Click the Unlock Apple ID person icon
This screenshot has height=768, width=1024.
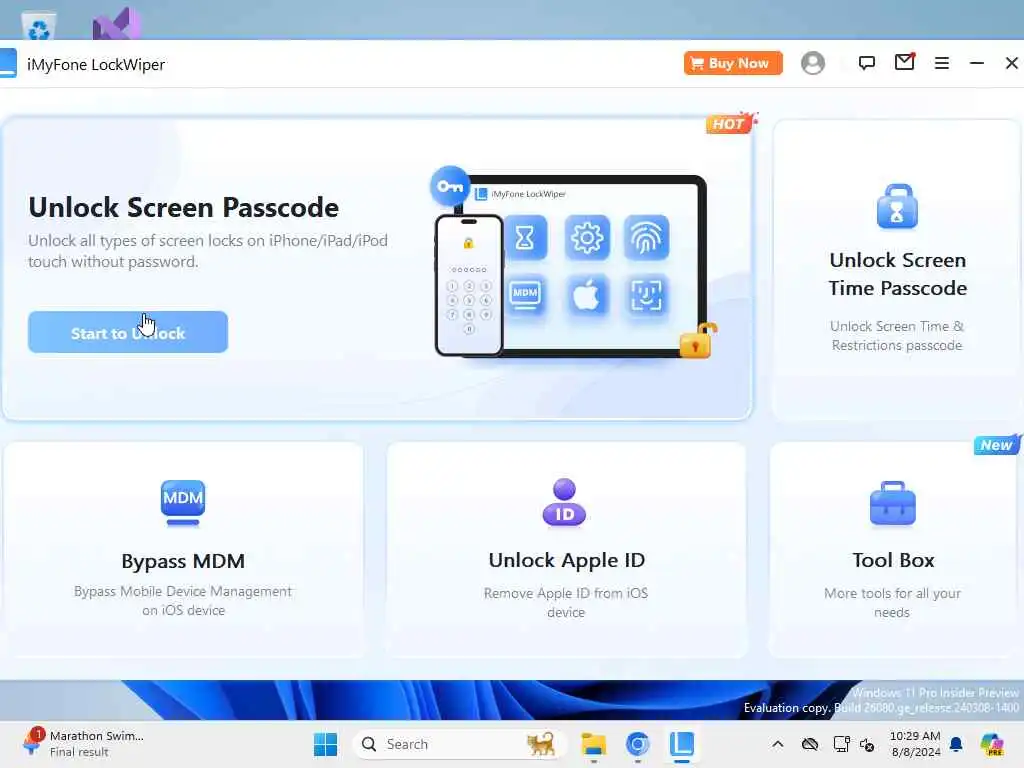[564, 502]
